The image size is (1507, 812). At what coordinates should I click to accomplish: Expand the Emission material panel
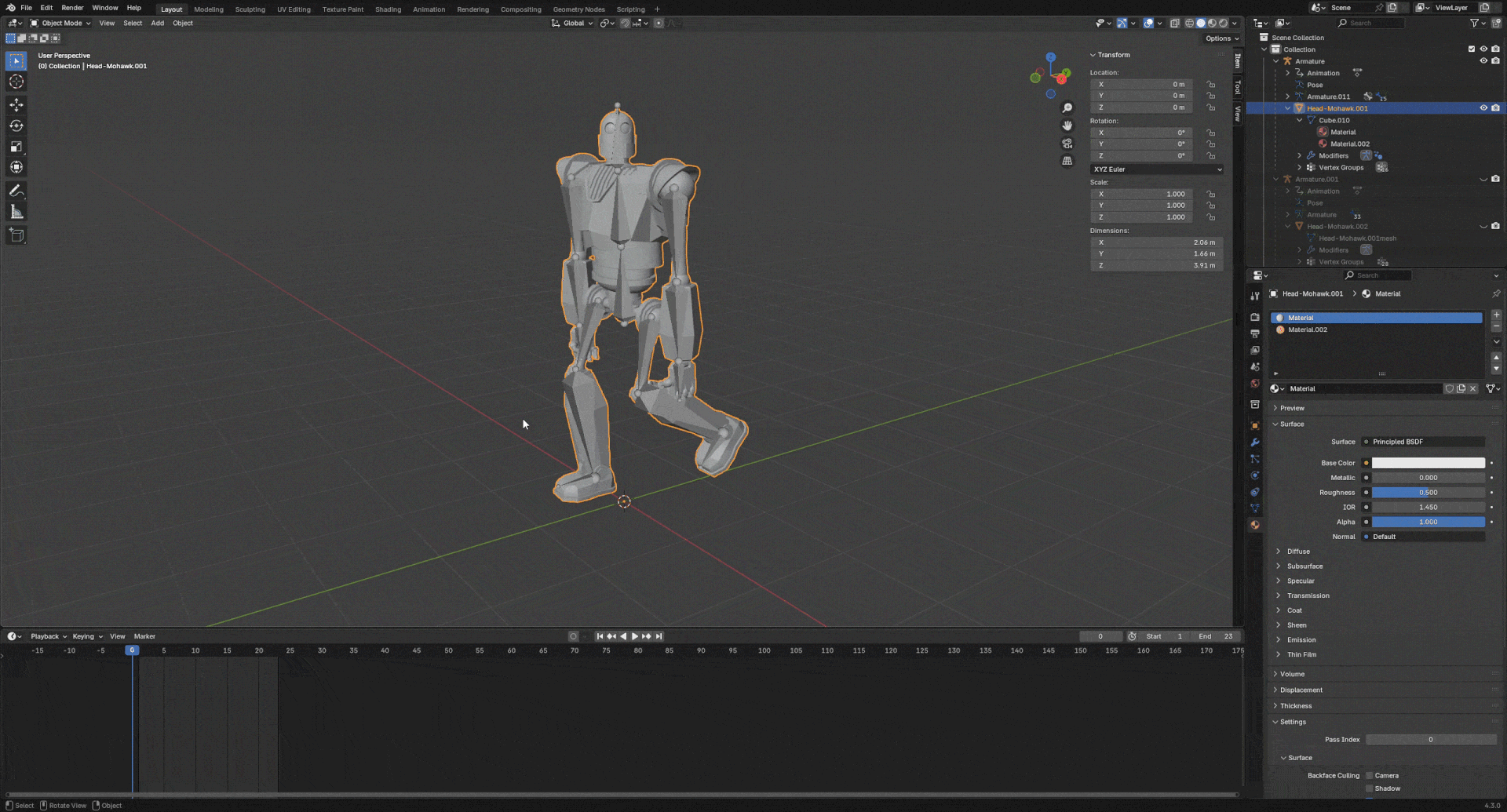[x=1301, y=640]
